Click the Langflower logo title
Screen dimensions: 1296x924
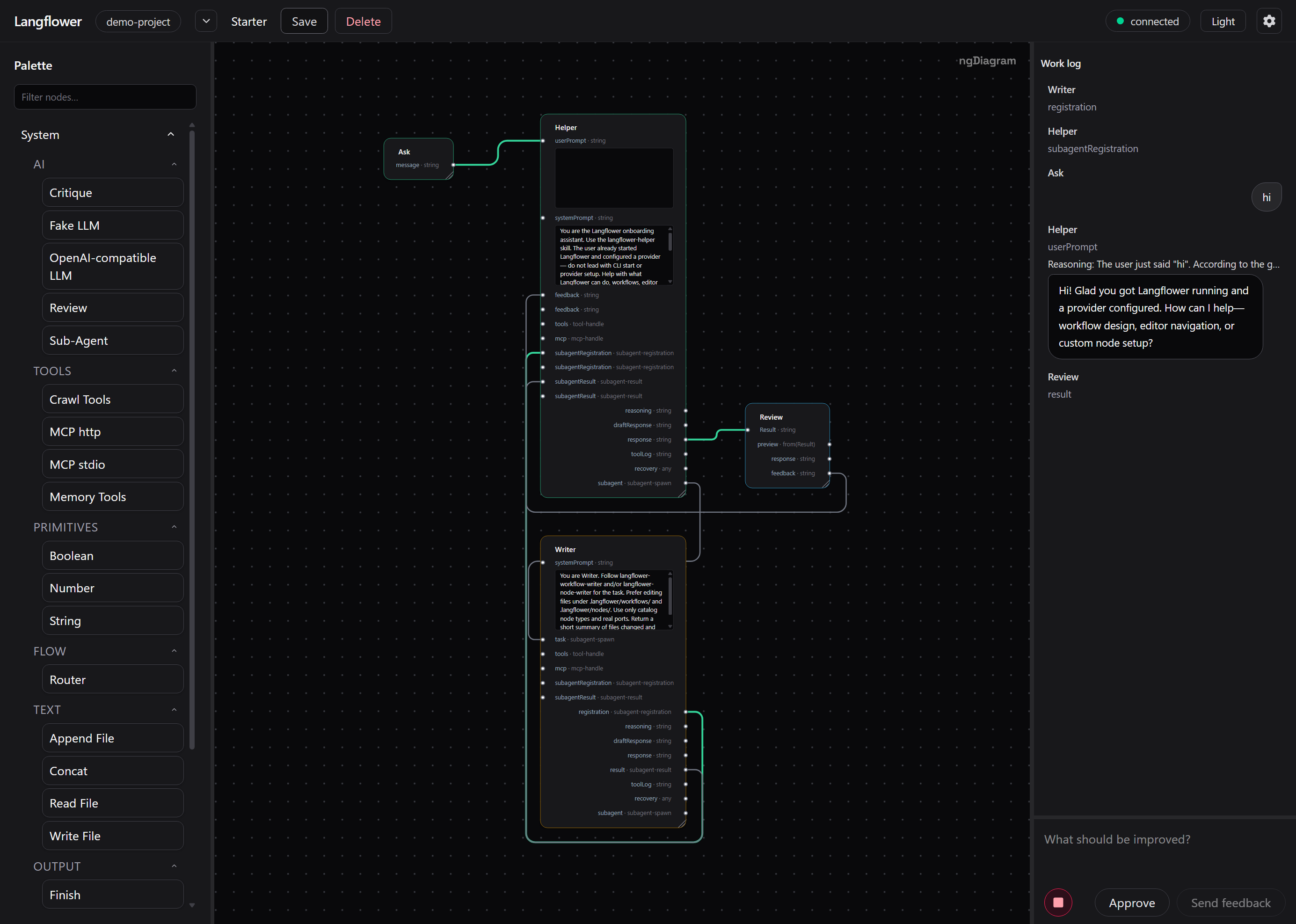click(x=48, y=21)
